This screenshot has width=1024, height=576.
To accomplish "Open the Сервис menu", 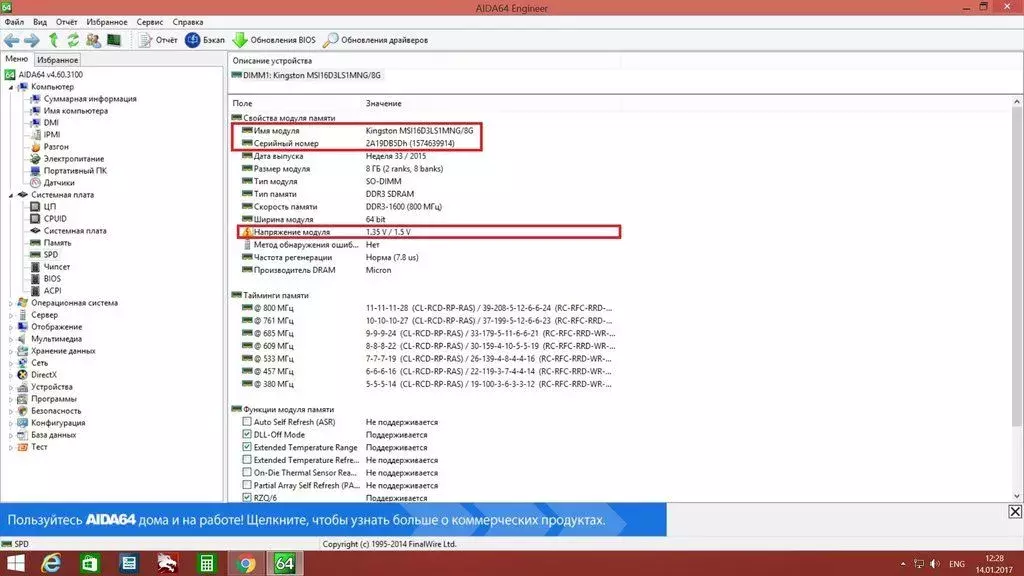I will 150,22.
